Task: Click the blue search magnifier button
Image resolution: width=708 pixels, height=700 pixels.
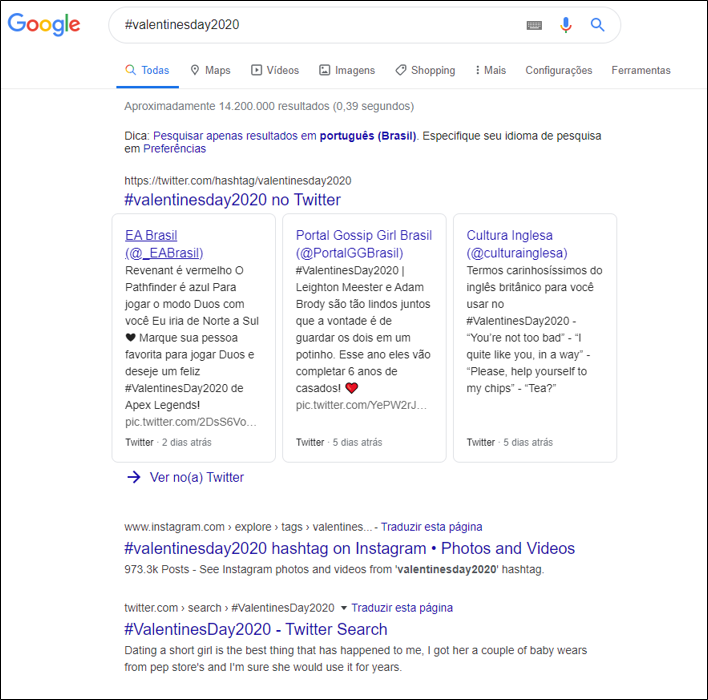Action: tap(597, 25)
